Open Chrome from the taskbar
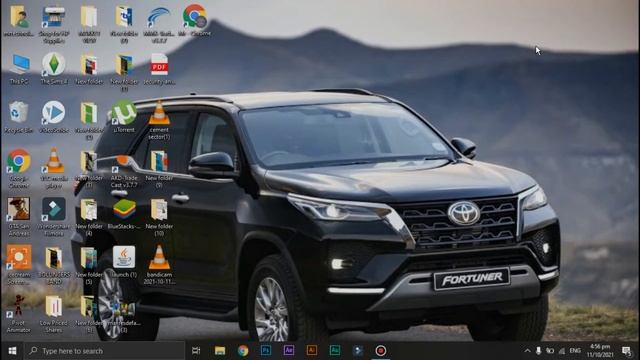The height and width of the screenshot is (360, 640). coord(243,351)
